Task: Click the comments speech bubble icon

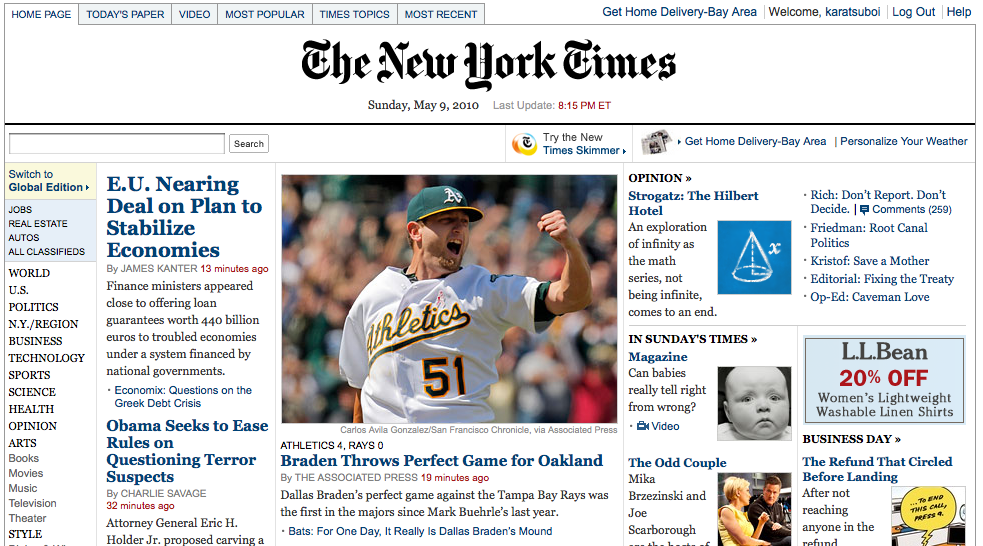Action: point(865,210)
